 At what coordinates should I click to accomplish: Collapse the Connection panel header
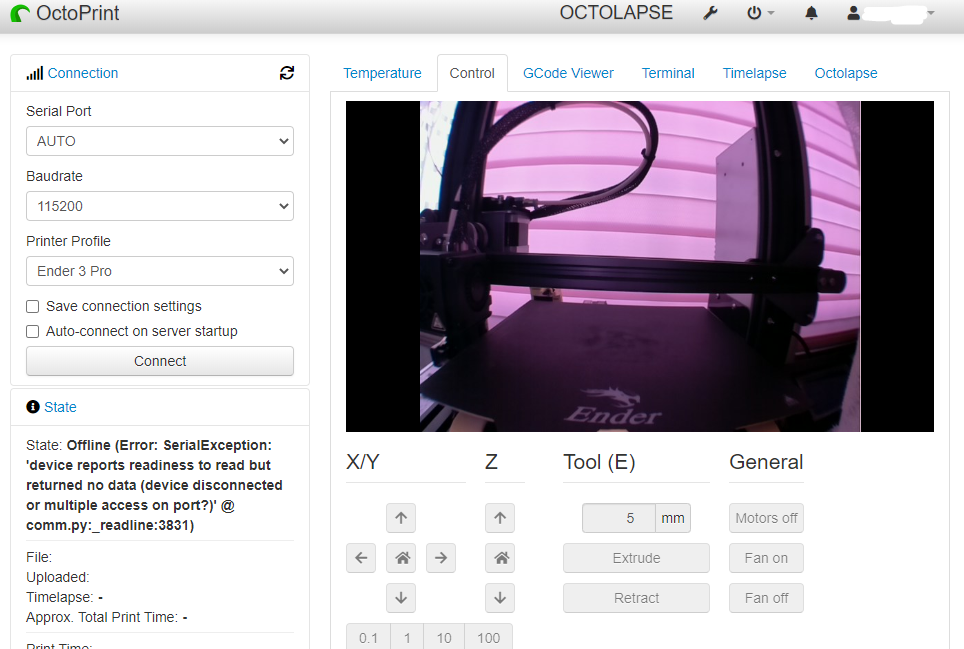coord(82,73)
